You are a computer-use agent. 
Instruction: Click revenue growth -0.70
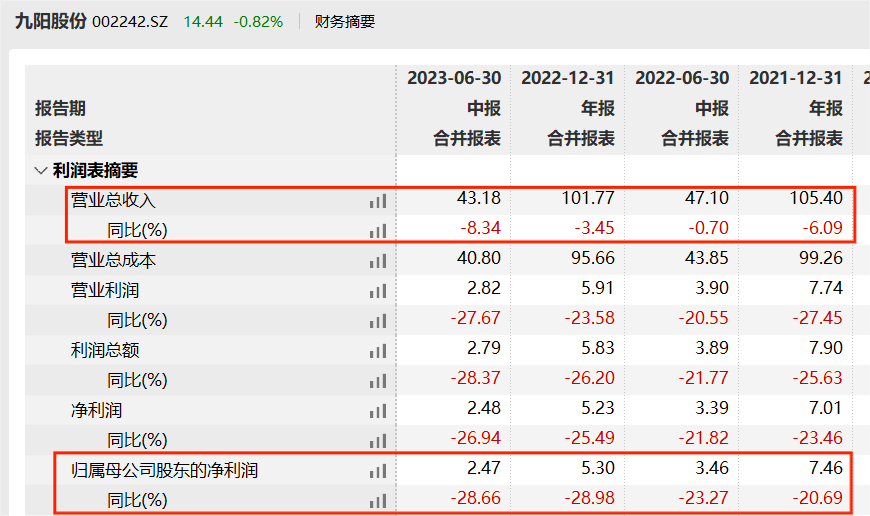709,228
